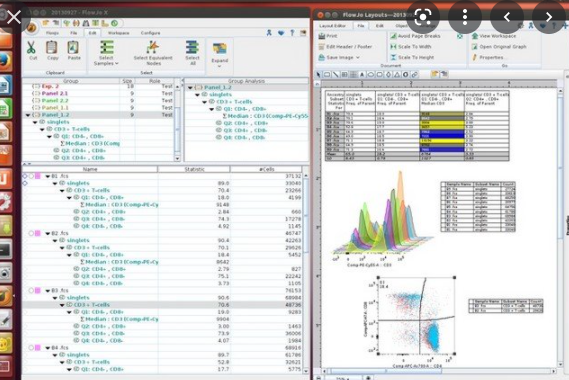Collapse the Panel_1.2 group
569x380 pixels.
28,115
